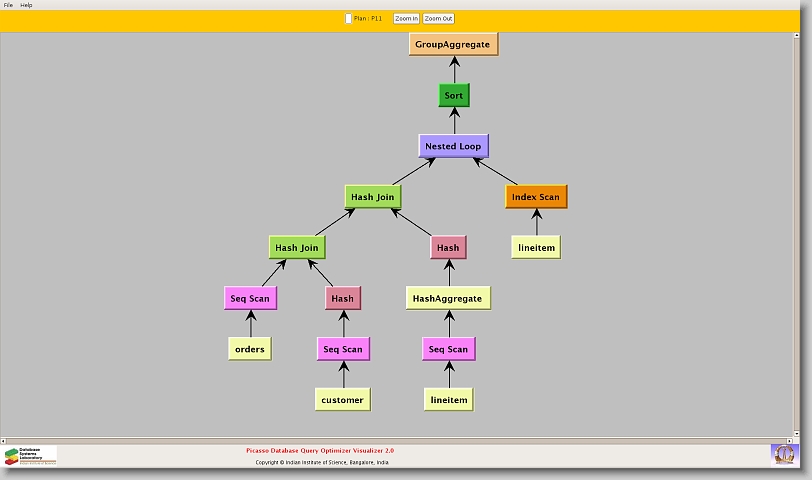Click the Nested Loop node
Screen dimensions: 812x480
pyautogui.click(x=453, y=146)
